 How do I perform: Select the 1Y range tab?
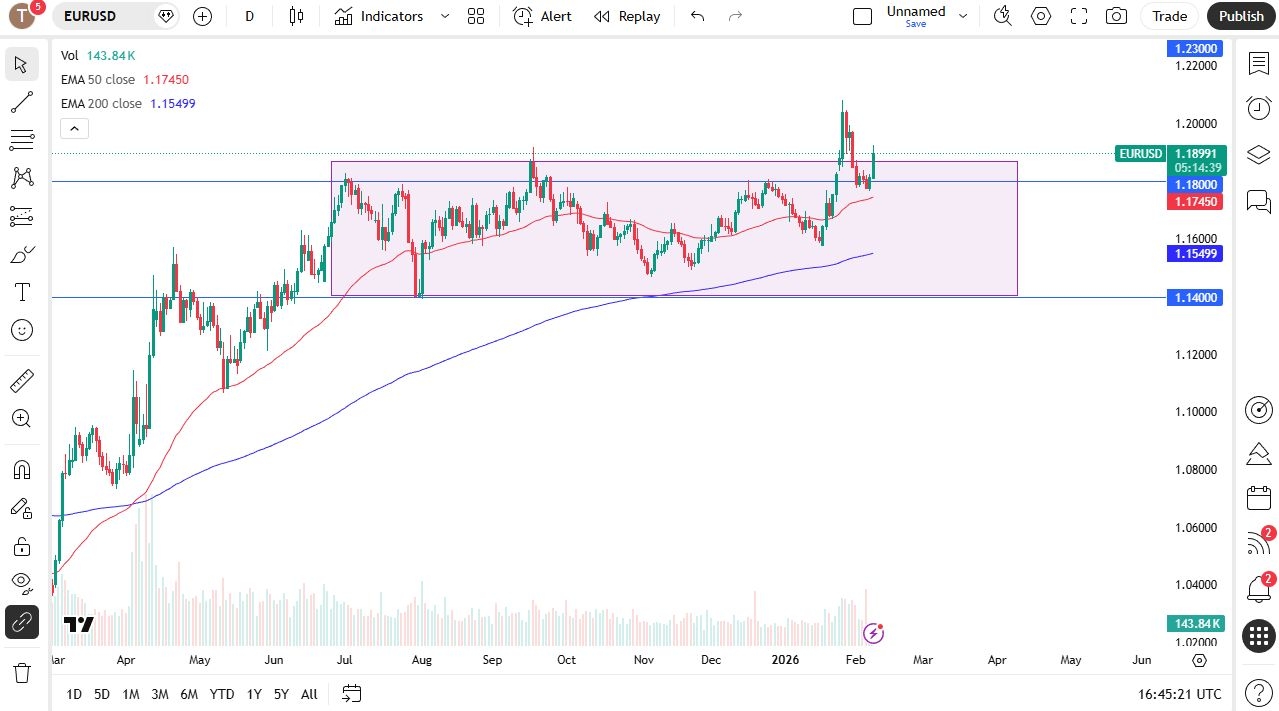point(253,693)
